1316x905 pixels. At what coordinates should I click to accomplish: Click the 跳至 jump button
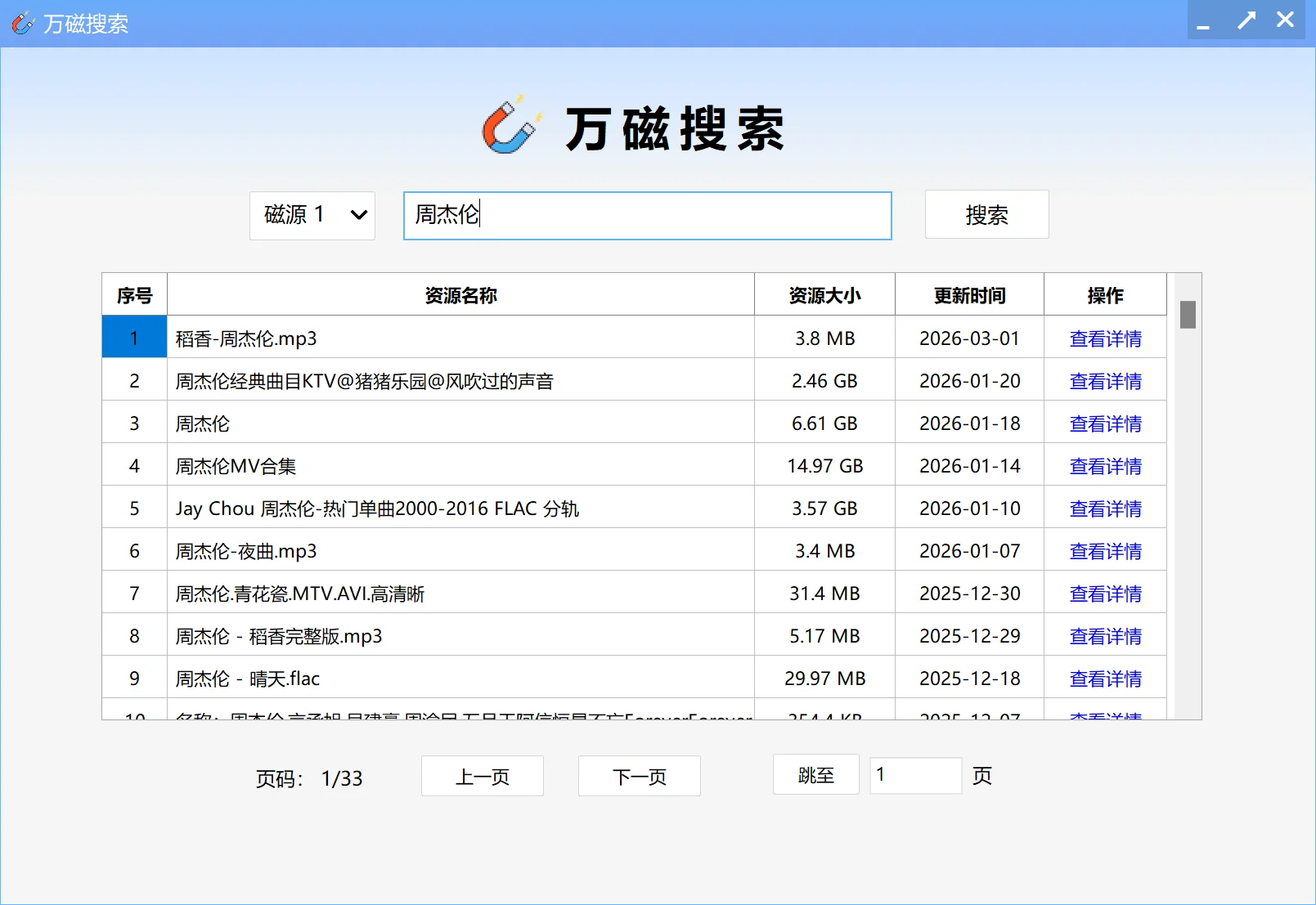pyautogui.click(x=816, y=774)
